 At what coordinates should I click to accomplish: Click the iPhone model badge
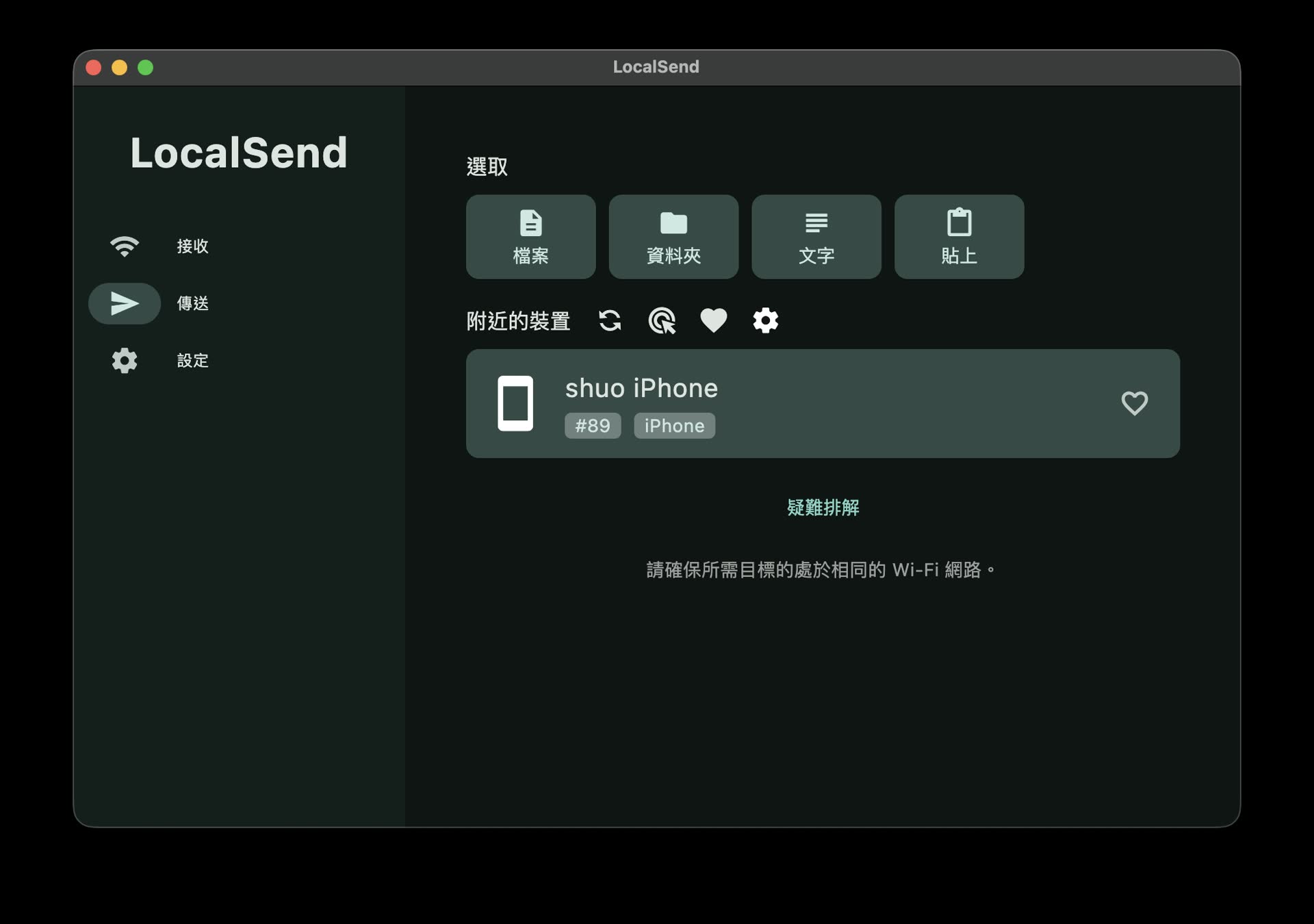tap(674, 426)
